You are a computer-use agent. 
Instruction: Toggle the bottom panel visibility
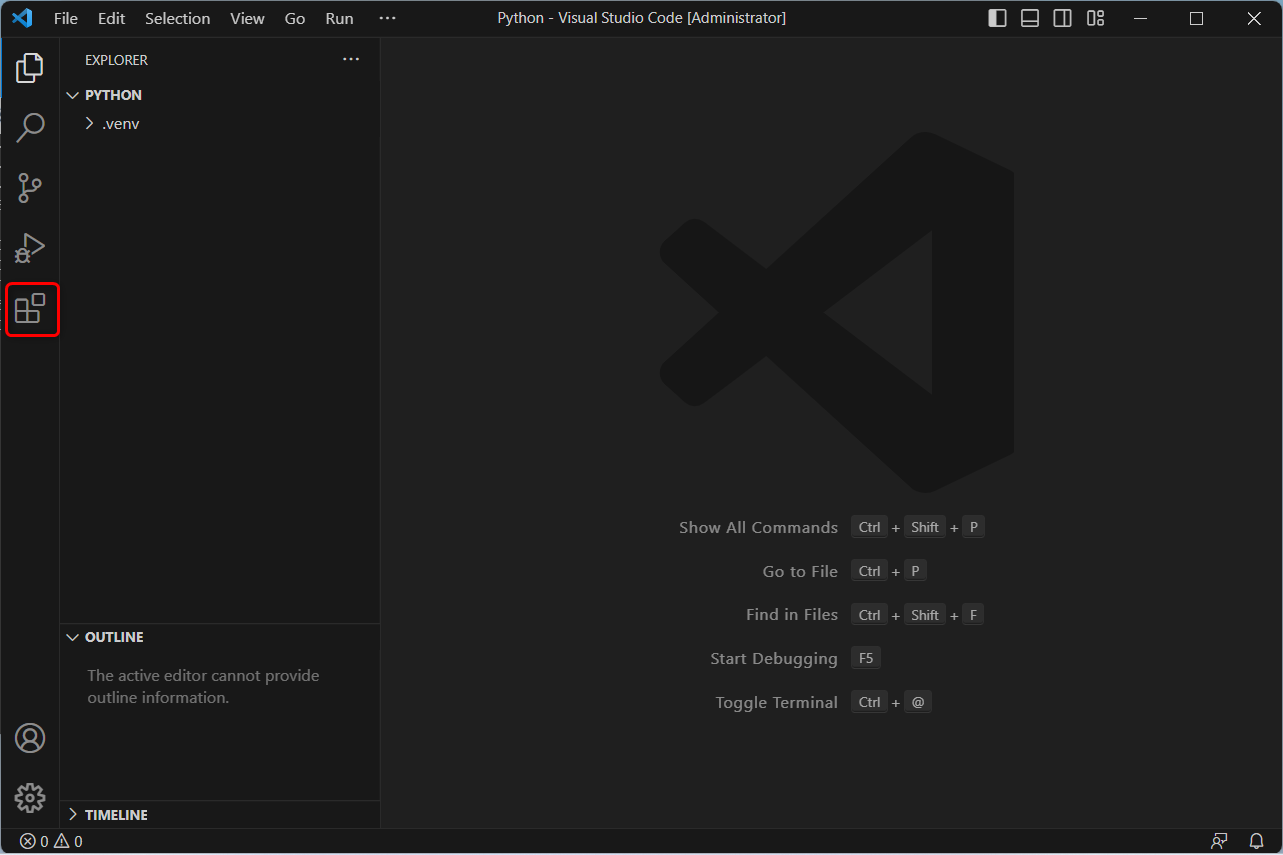click(1029, 18)
